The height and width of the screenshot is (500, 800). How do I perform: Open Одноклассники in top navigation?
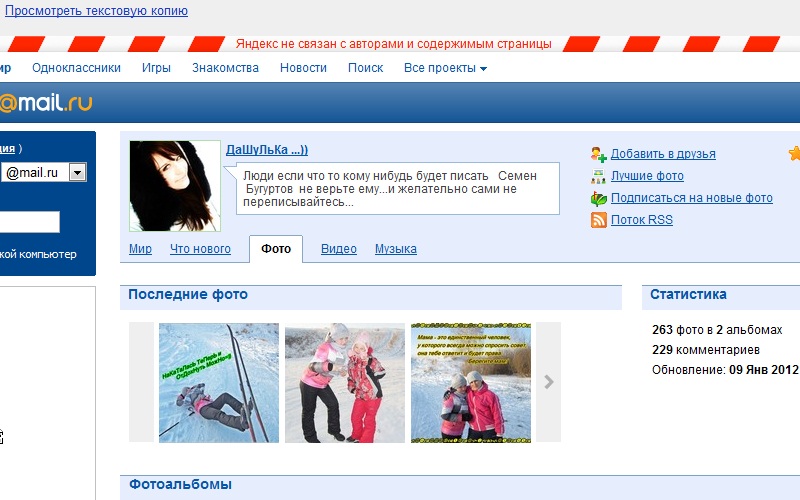(x=77, y=68)
